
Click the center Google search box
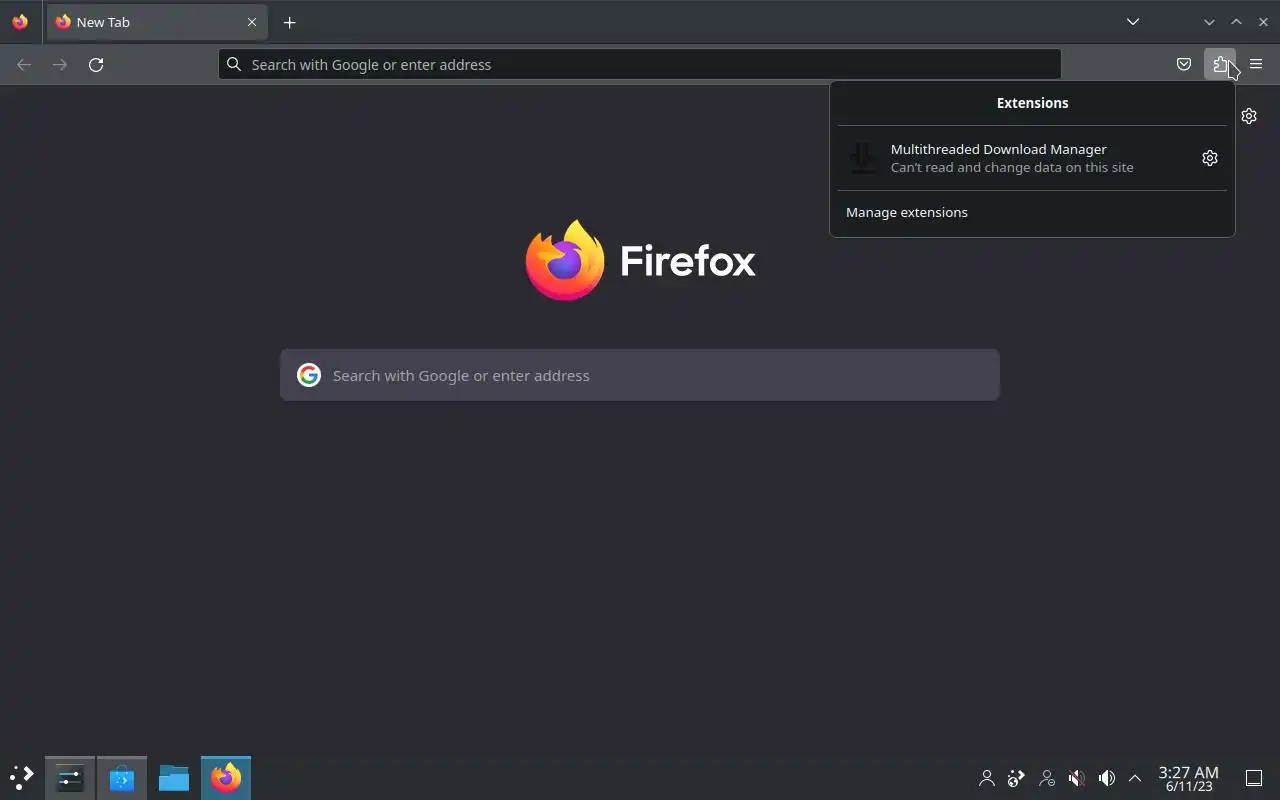click(640, 375)
